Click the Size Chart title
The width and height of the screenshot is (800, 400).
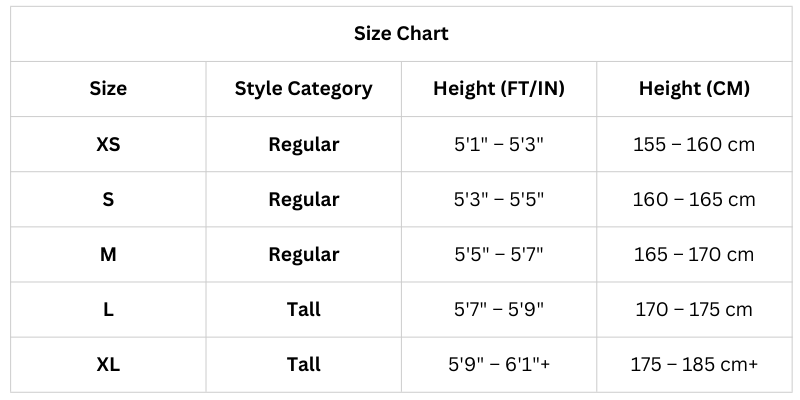click(x=401, y=34)
